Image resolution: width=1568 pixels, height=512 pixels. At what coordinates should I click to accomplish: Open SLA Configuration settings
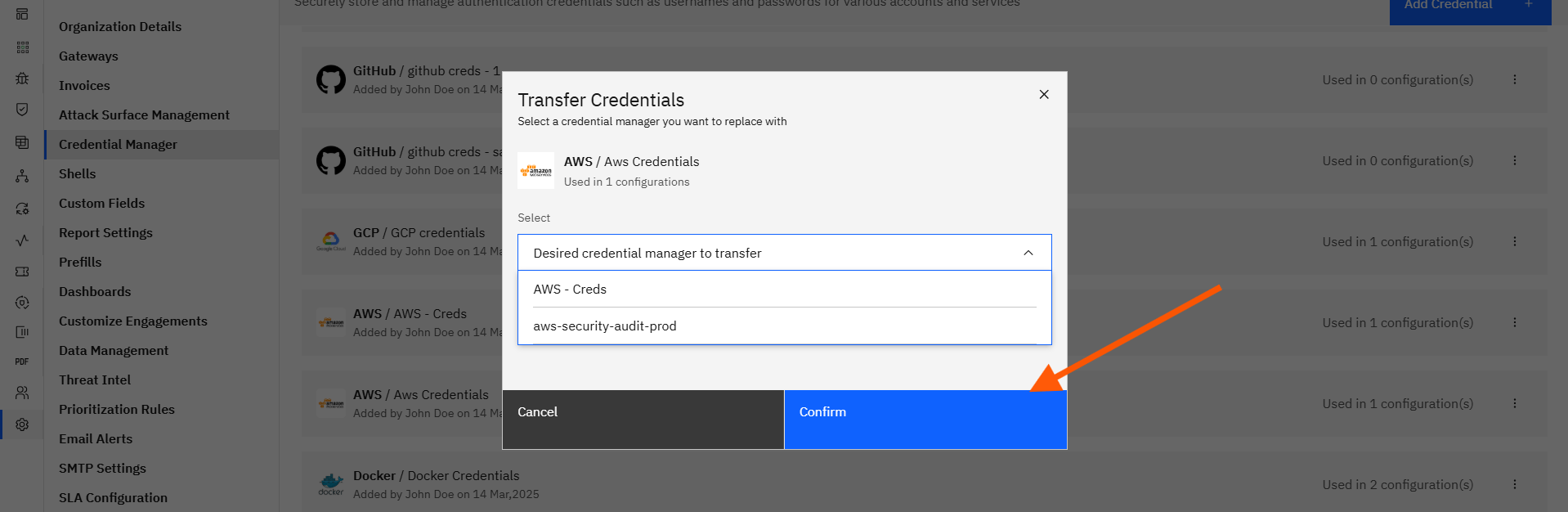[113, 498]
